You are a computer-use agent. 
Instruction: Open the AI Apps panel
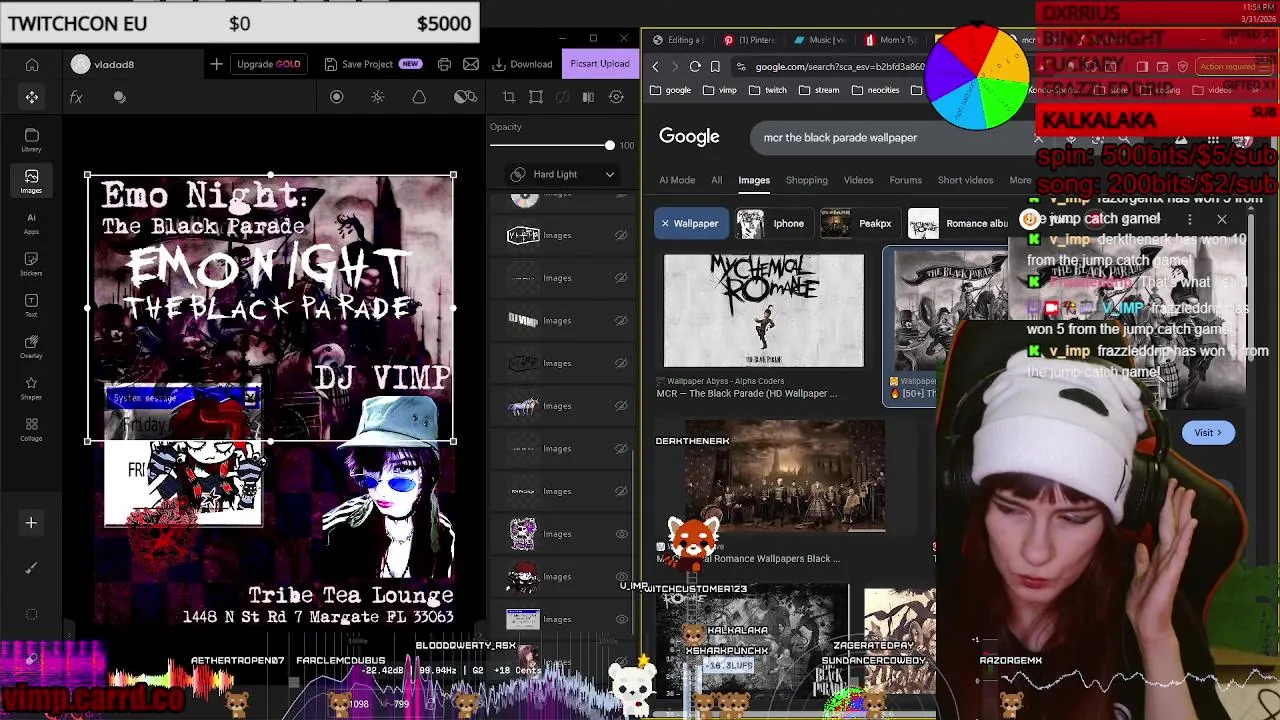point(32,223)
